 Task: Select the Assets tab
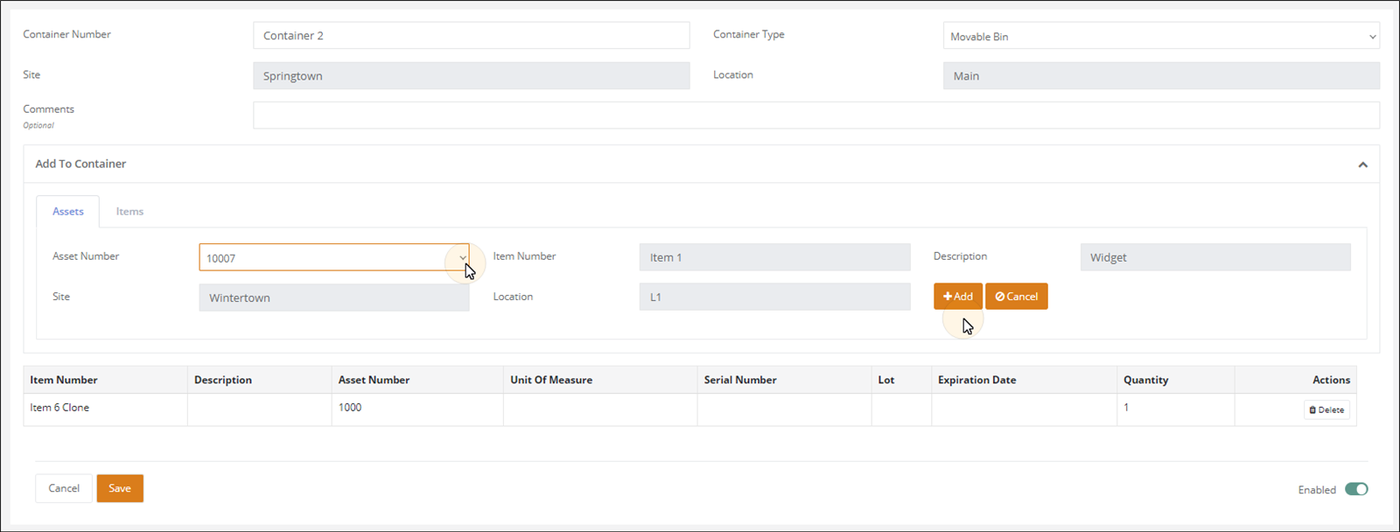coord(68,212)
